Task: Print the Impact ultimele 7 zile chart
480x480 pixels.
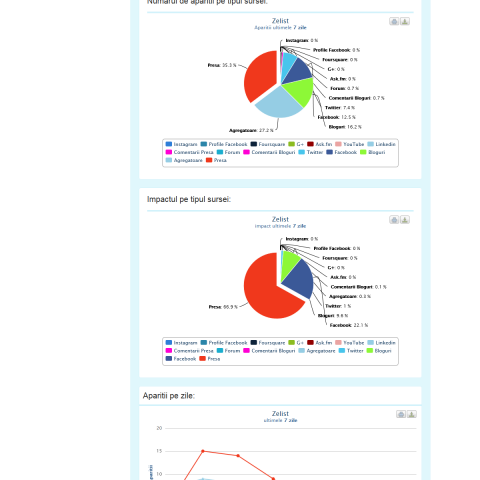Action: [x=394, y=220]
